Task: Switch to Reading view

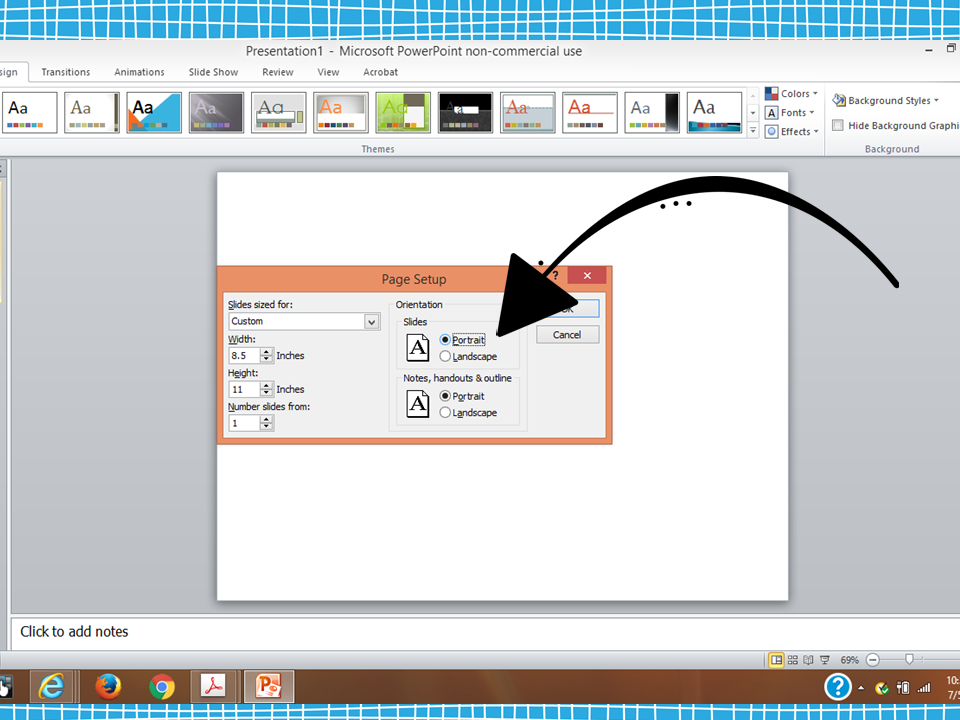Action: 808,659
